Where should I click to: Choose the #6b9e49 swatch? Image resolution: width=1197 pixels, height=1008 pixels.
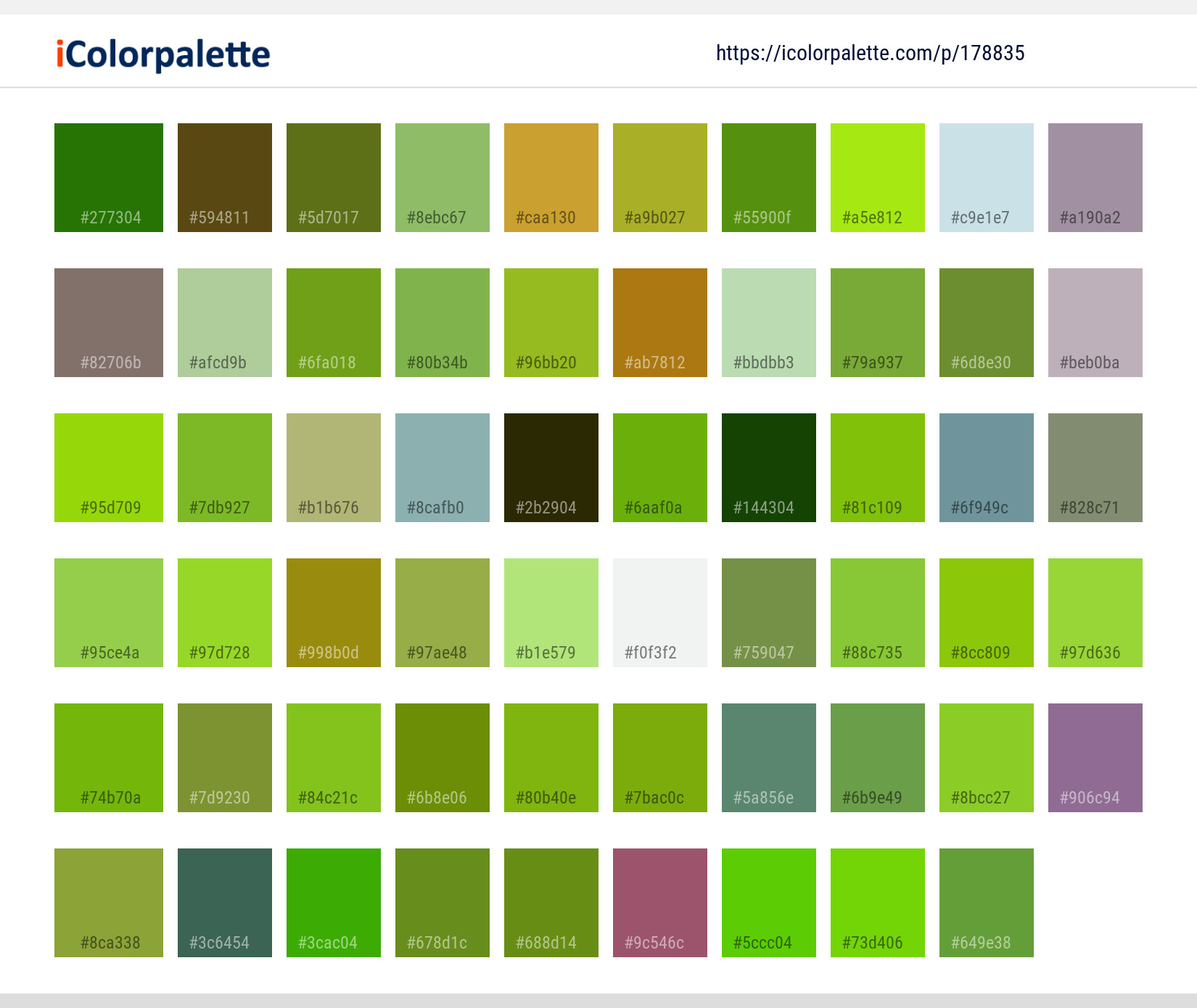pos(878,758)
